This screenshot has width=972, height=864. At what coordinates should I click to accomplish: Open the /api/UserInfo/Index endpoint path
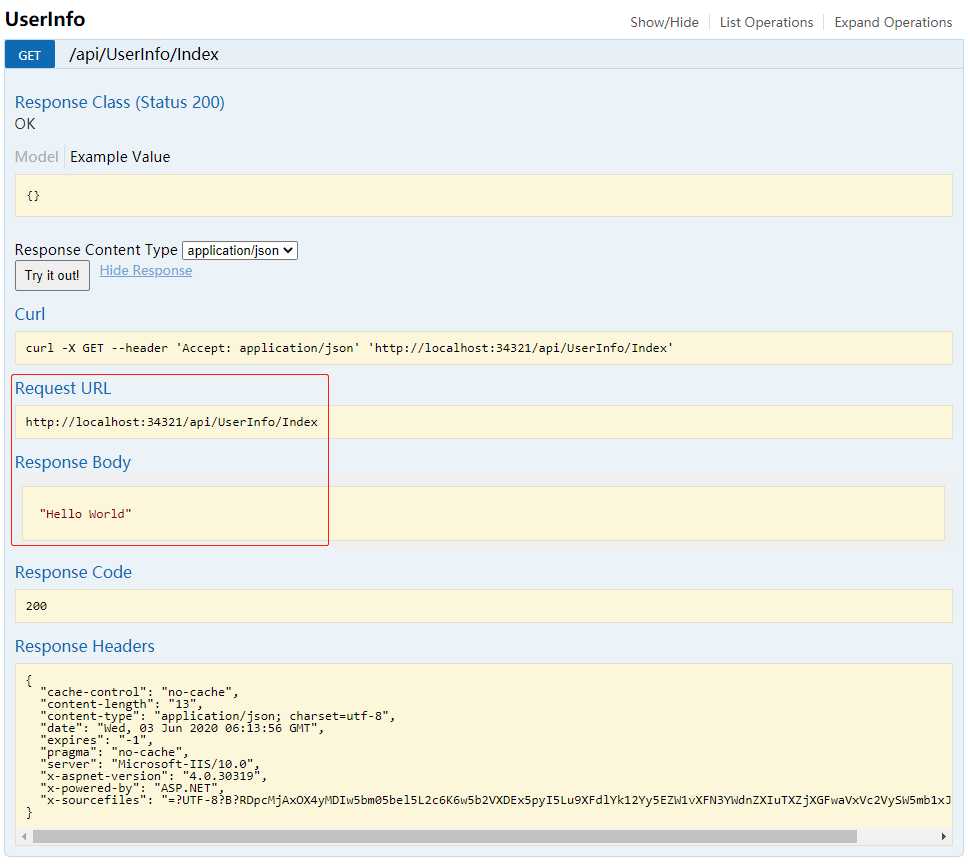click(x=144, y=55)
